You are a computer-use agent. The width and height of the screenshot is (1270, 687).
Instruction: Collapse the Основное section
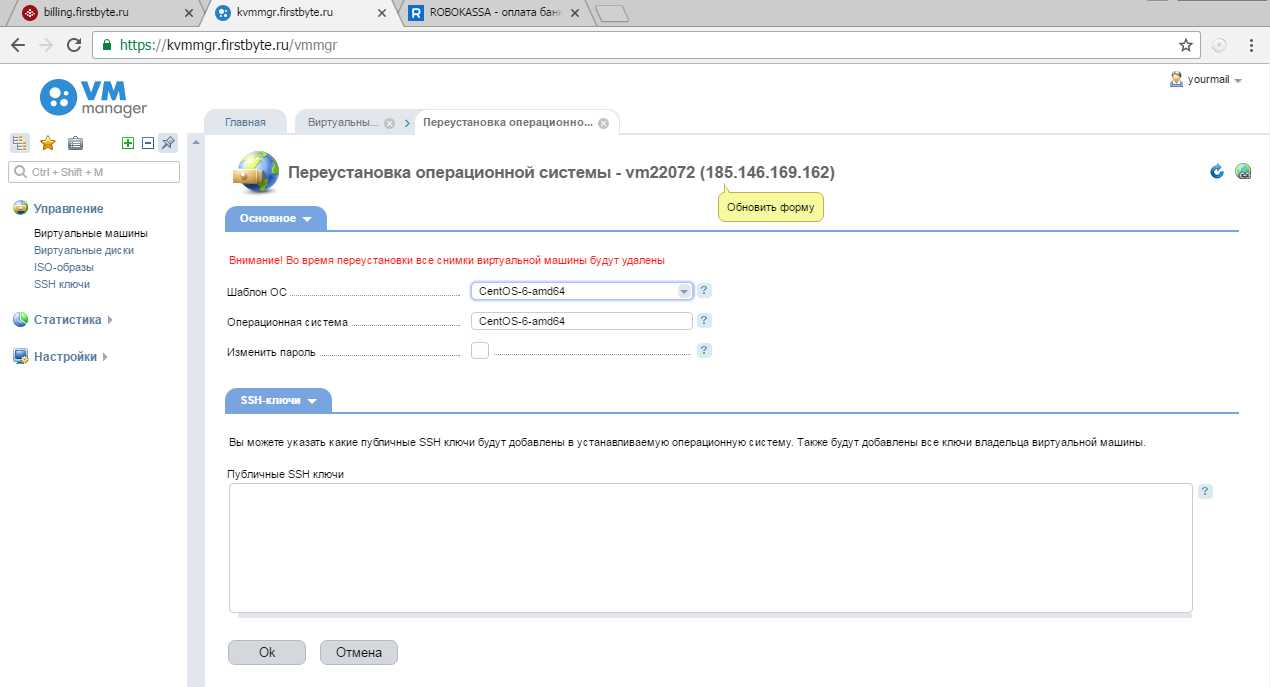tap(276, 218)
